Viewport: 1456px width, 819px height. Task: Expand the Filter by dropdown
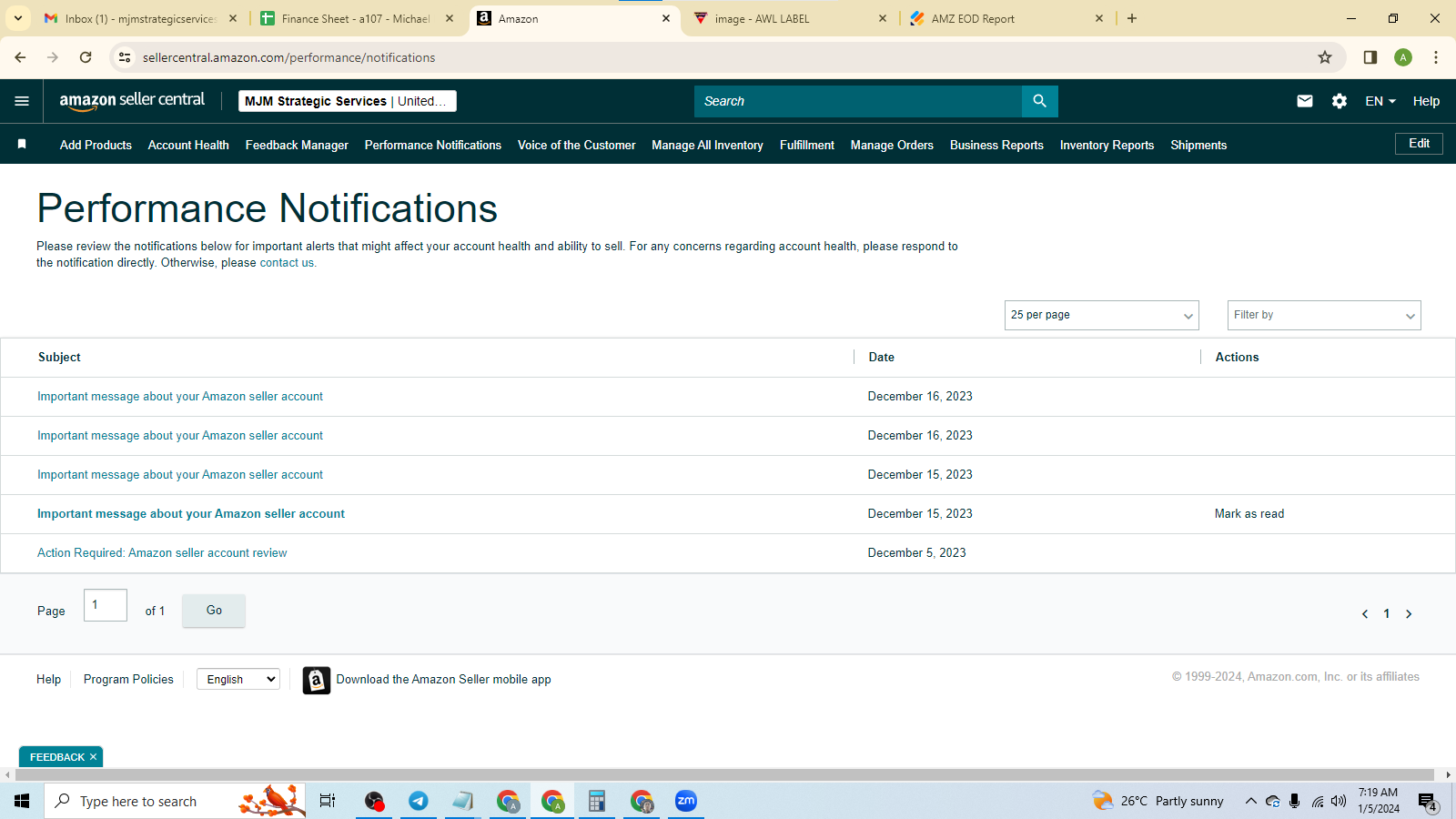click(x=1324, y=315)
